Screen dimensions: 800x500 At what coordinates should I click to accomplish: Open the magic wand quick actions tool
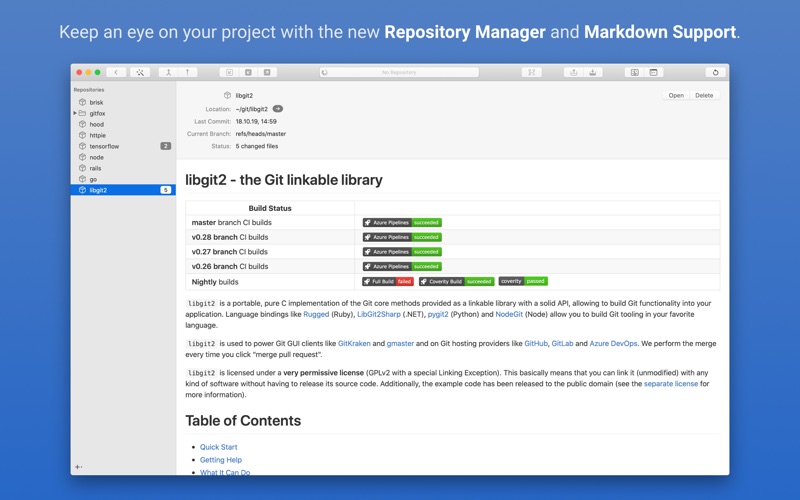point(140,72)
